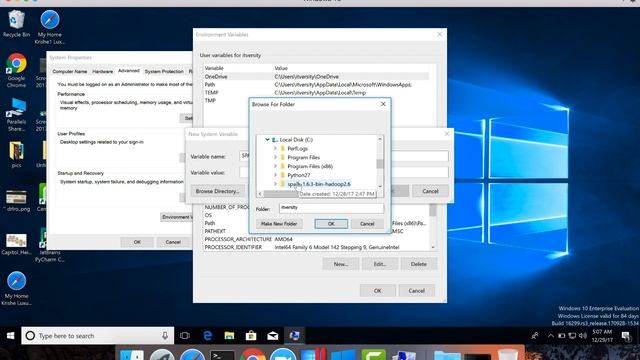Switch to Computer Name tab in System Properties
The image size is (640, 360).
coord(70,71)
